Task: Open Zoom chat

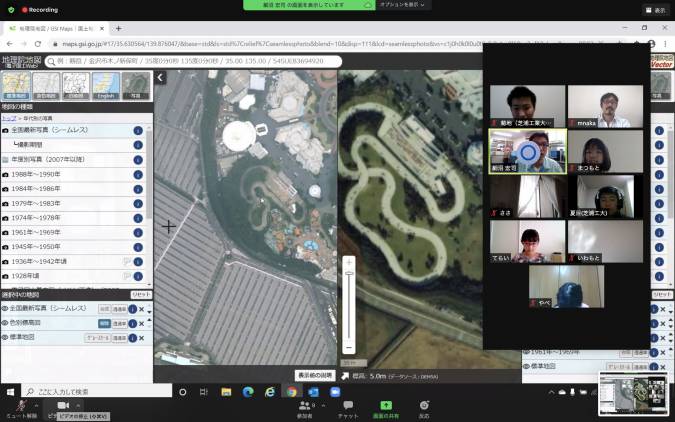Action: [348, 410]
